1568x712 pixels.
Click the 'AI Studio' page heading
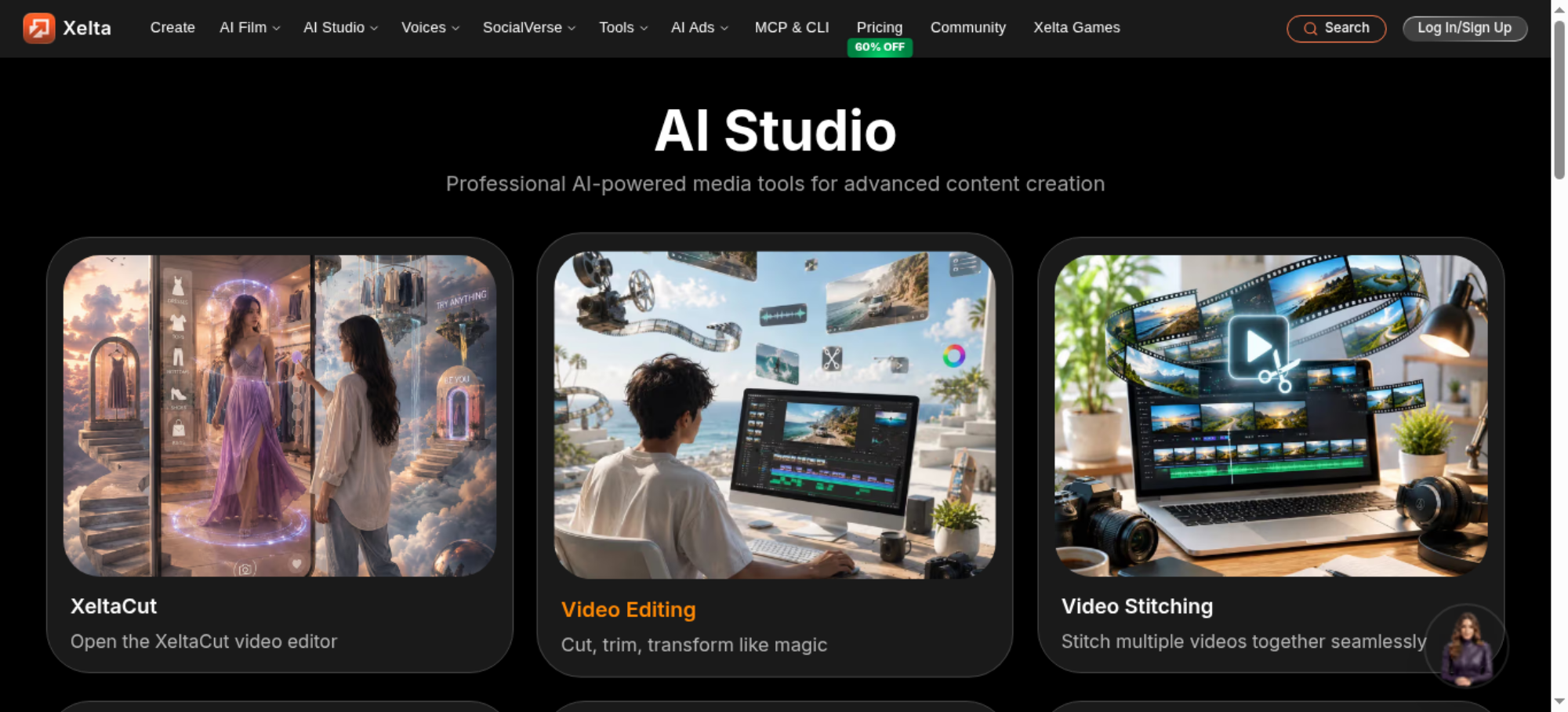pos(775,130)
